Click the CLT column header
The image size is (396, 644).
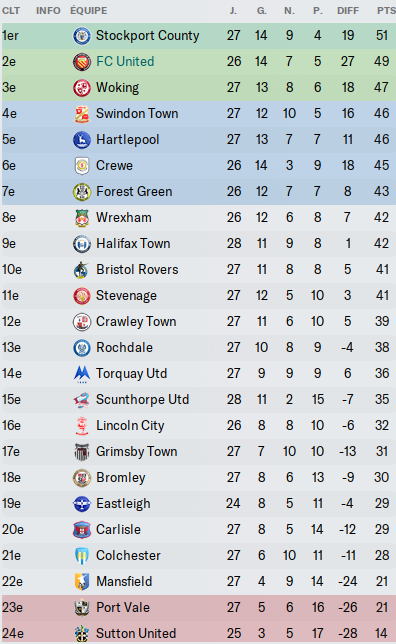pyautogui.click(x=11, y=11)
